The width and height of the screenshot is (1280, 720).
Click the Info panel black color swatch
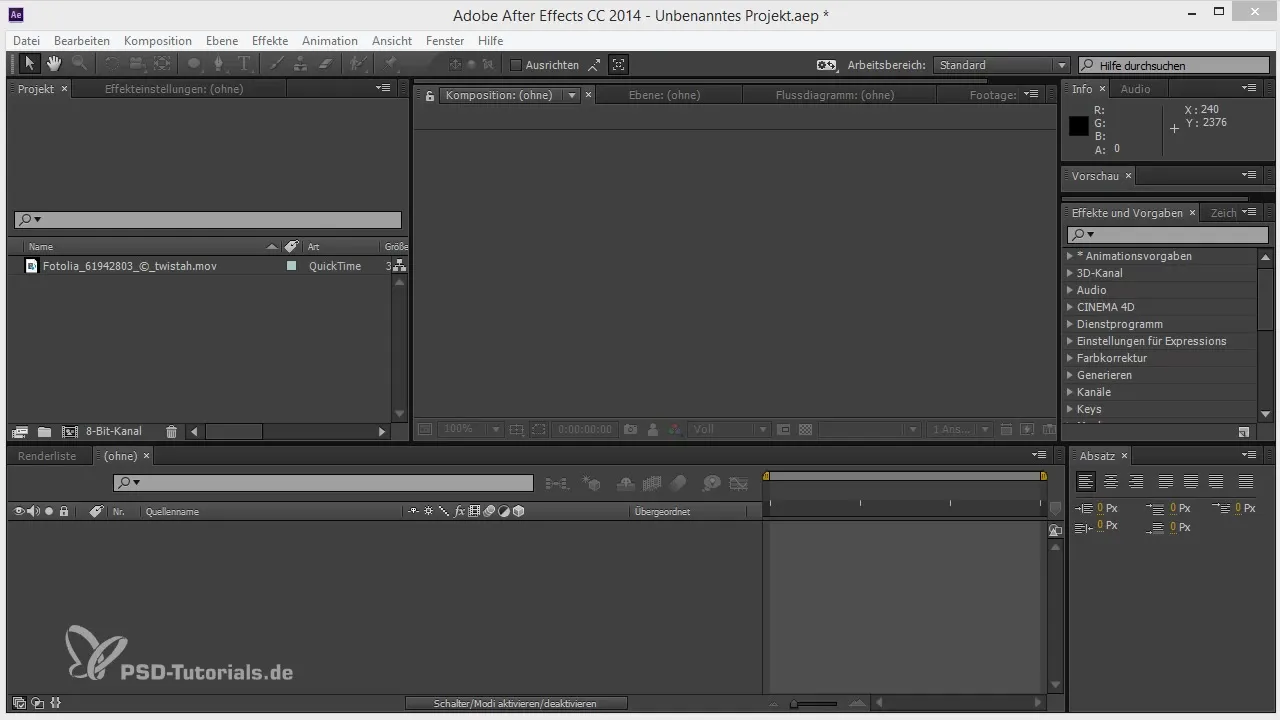click(x=1078, y=126)
